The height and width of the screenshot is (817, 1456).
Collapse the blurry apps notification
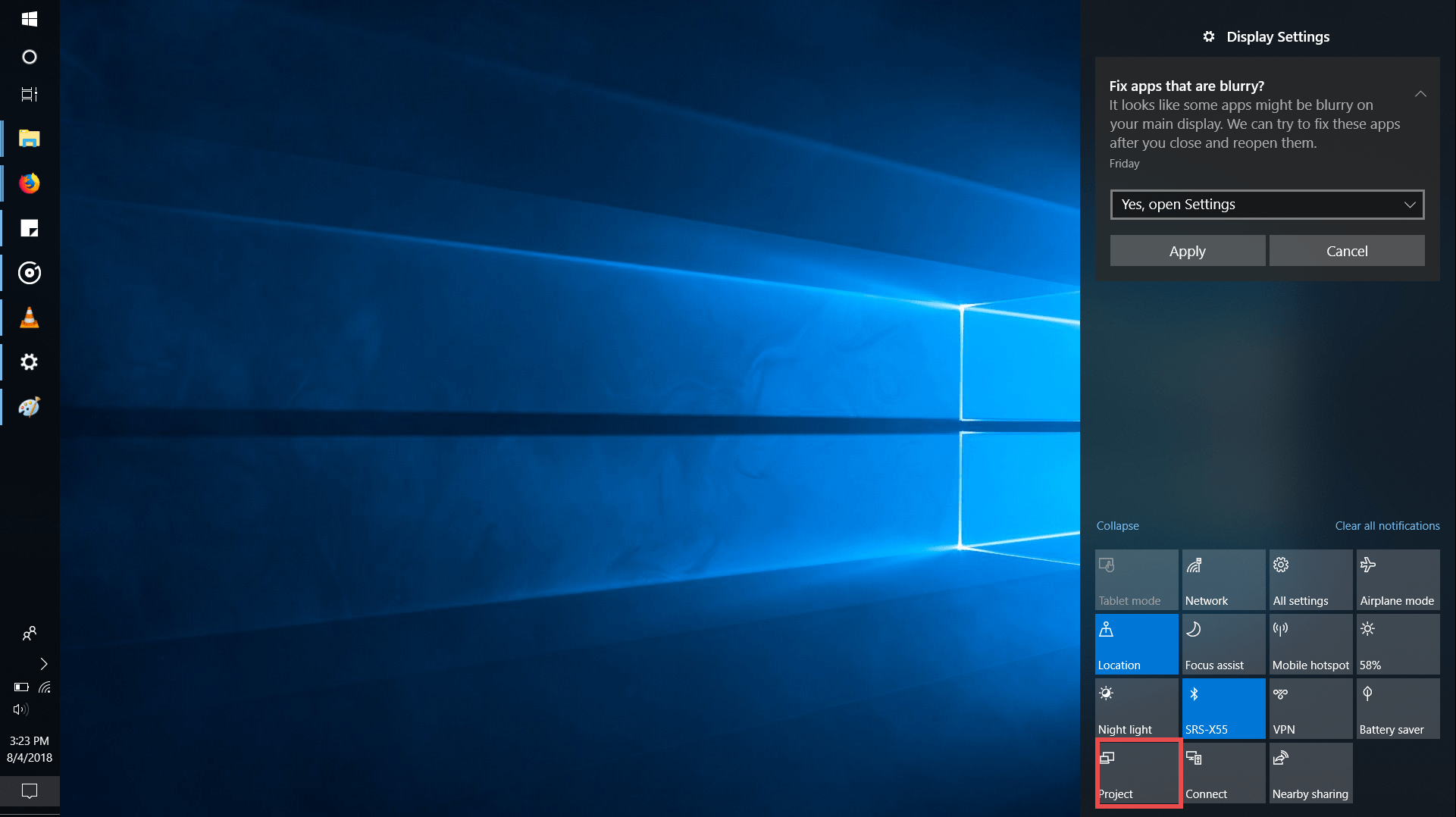coord(1420,94)
